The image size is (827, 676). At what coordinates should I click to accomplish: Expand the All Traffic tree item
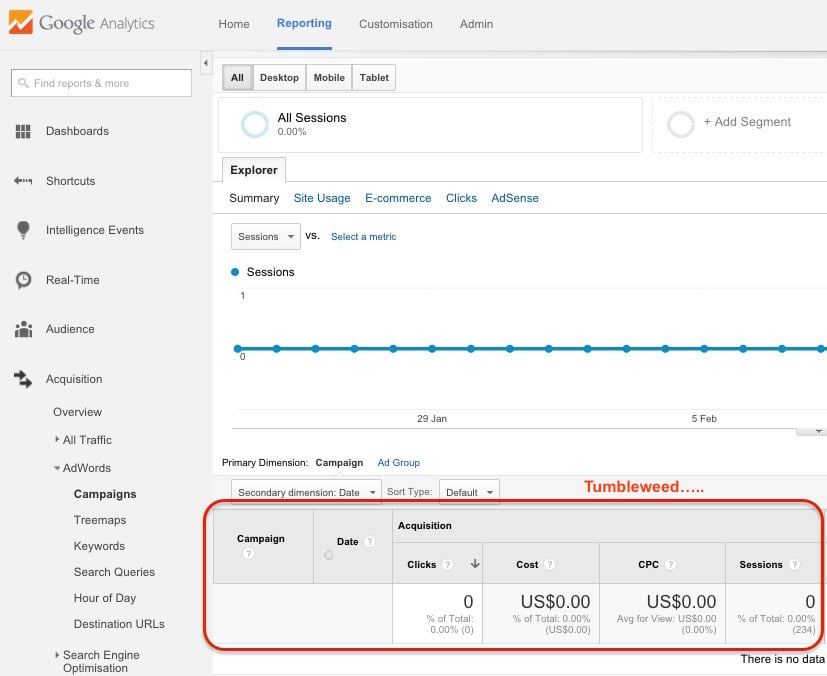point(57,439)
